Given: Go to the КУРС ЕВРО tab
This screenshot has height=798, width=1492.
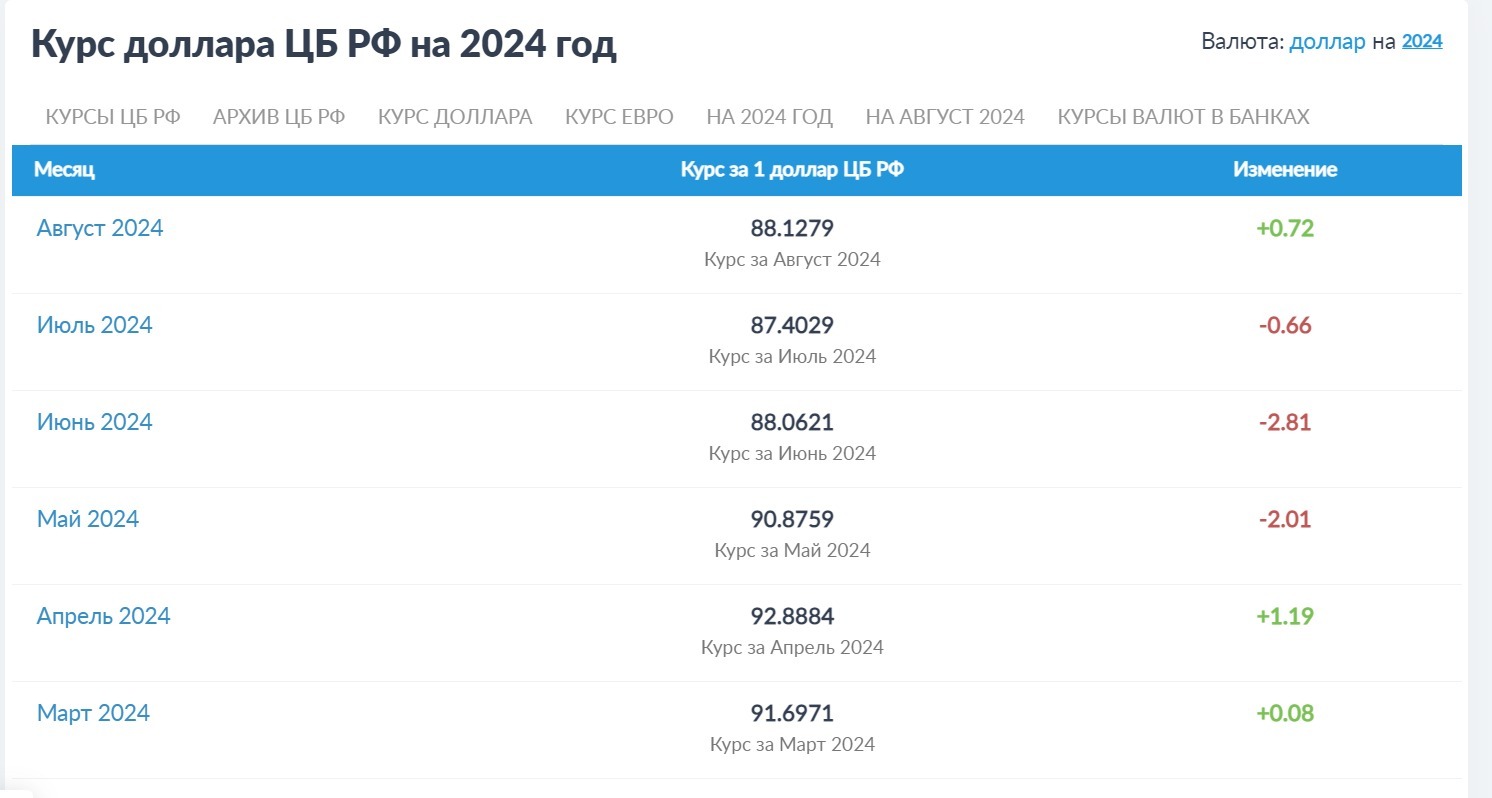Looking at the screenshot, I should 619,117.
